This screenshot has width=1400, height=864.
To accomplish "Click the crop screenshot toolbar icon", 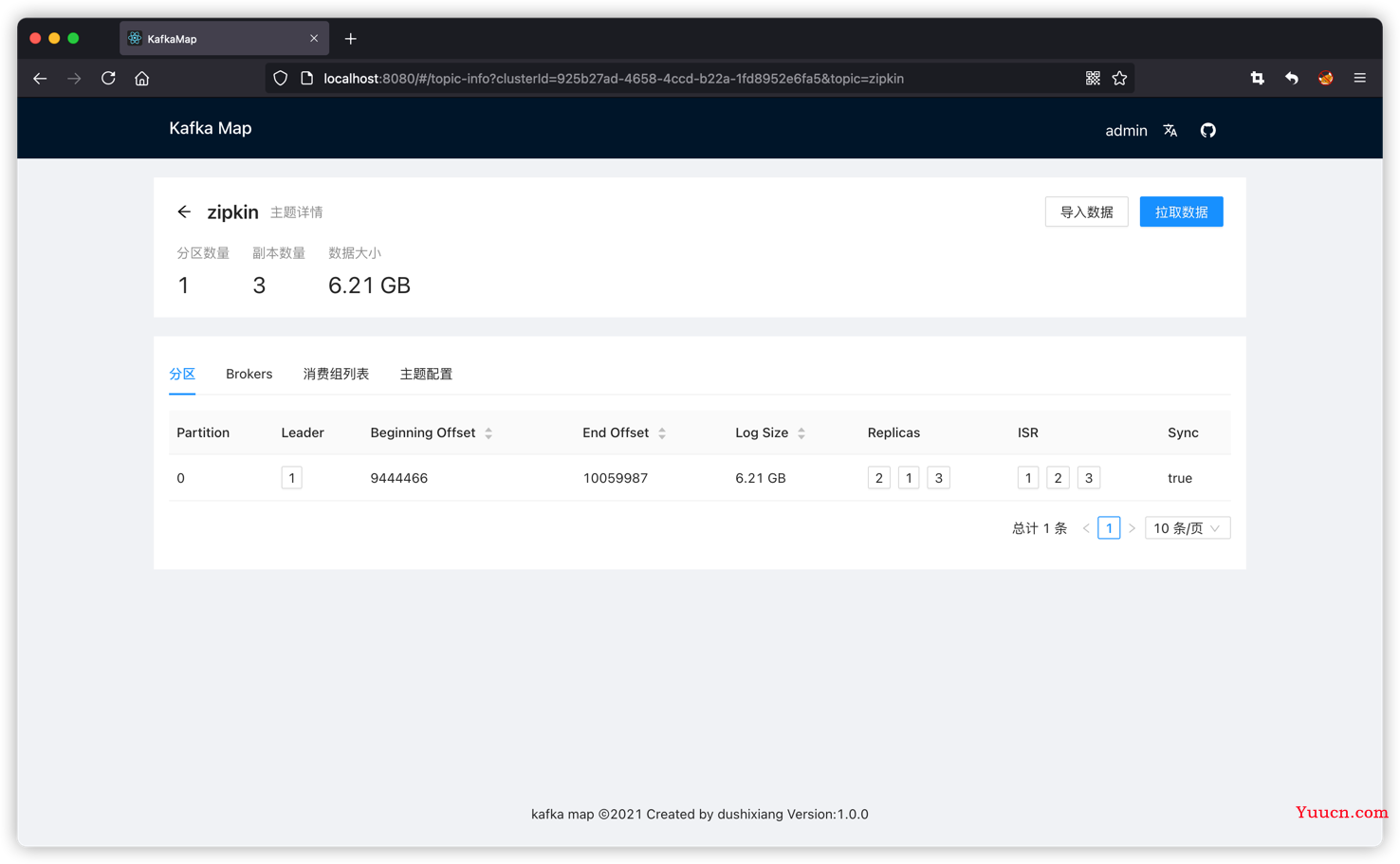I will [1258, 79].
